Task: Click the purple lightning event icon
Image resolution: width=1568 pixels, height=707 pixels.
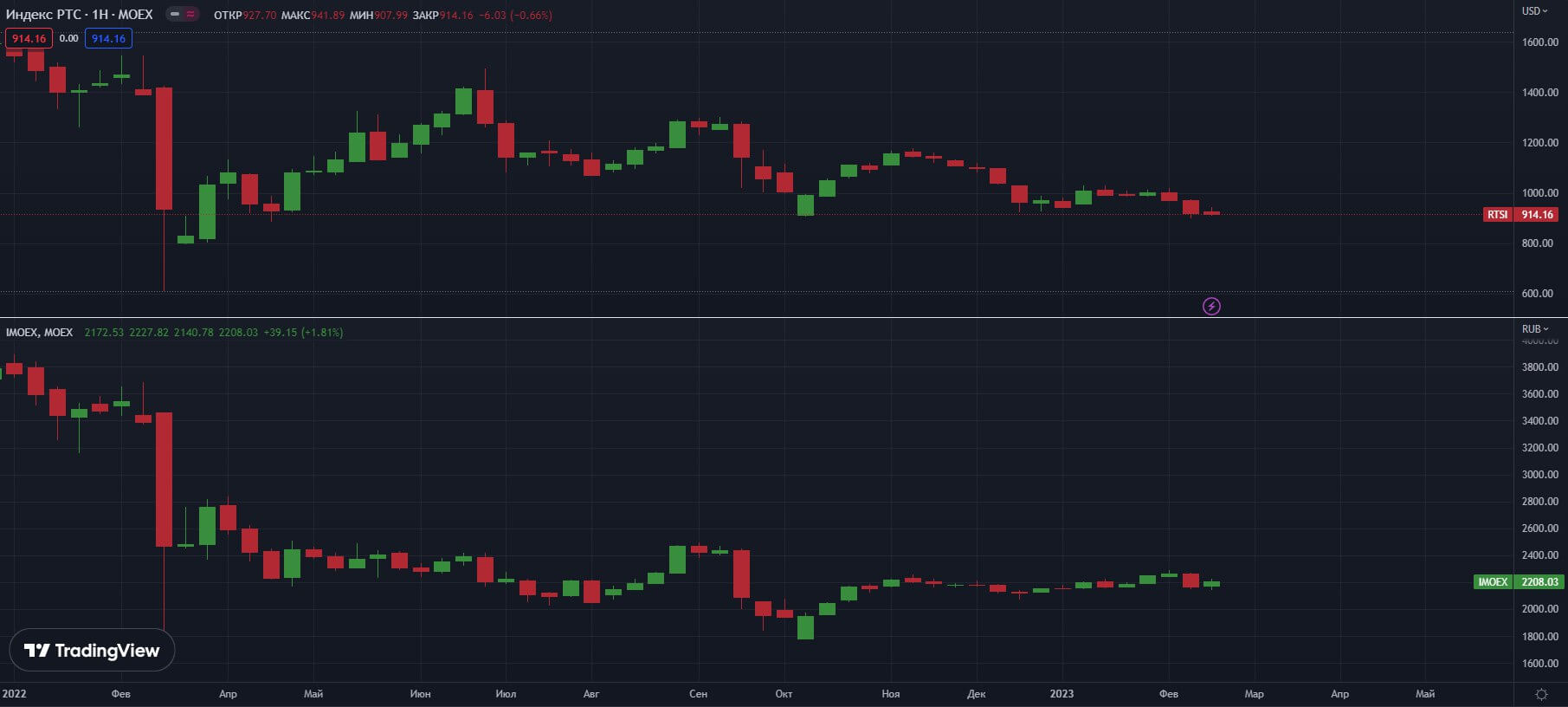Action: 1211,306
